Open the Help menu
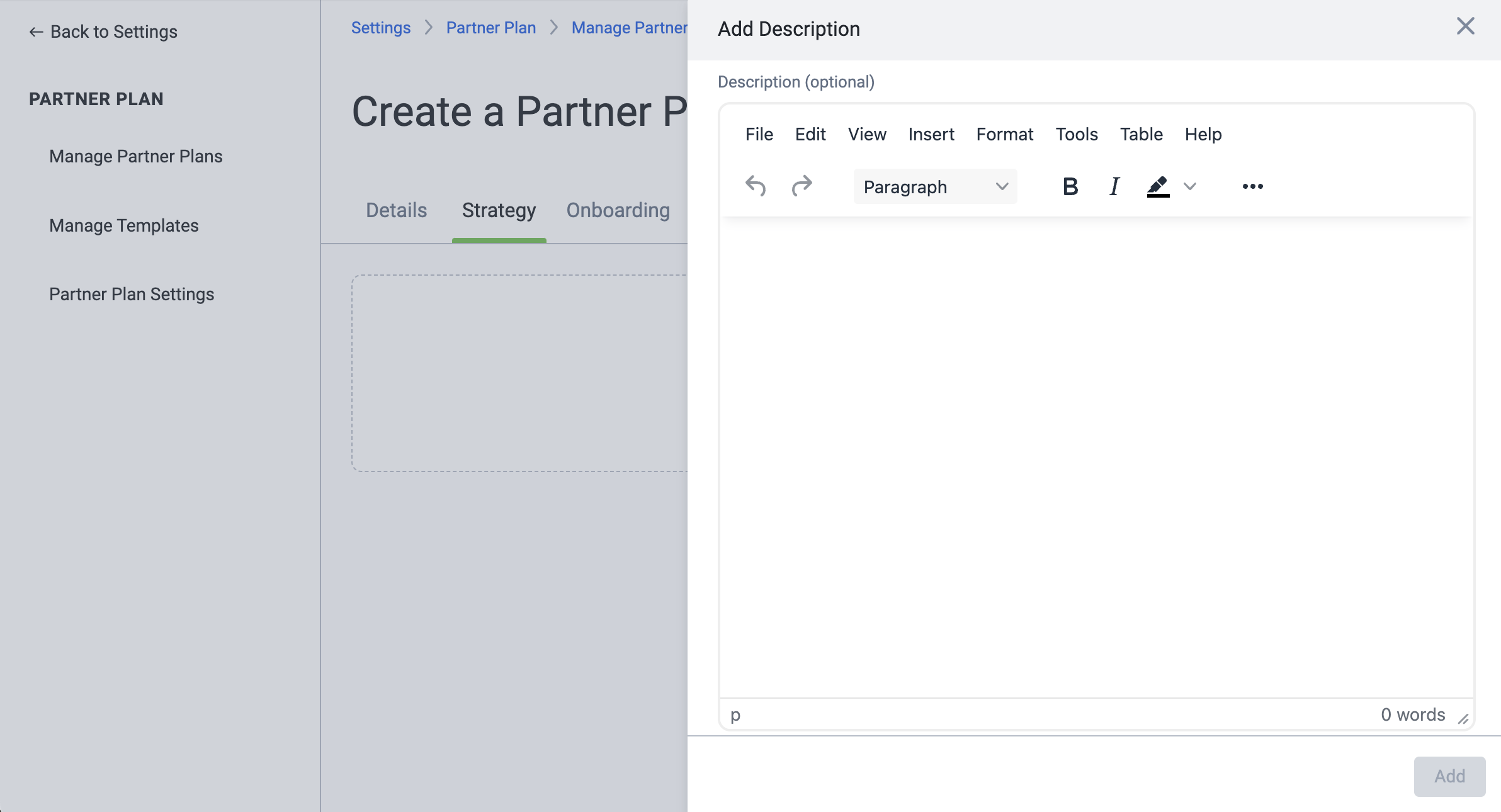 [x=1203, y=134]
